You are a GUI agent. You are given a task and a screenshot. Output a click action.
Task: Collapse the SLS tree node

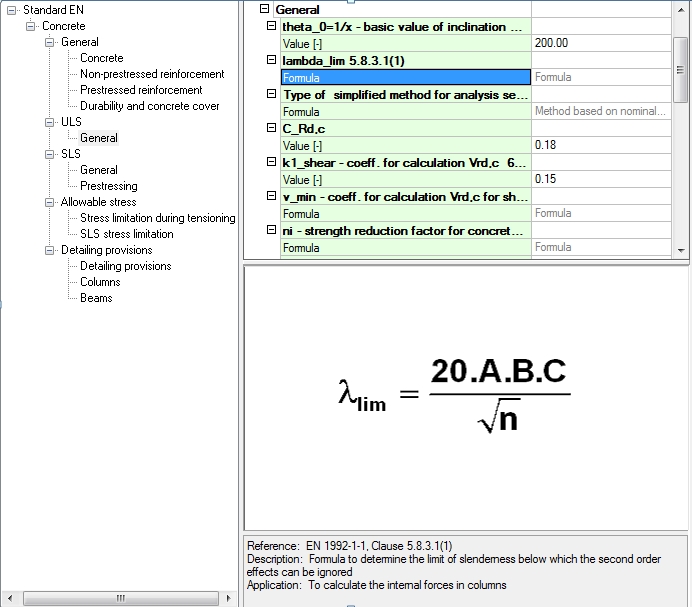click(x=49, y=154)
